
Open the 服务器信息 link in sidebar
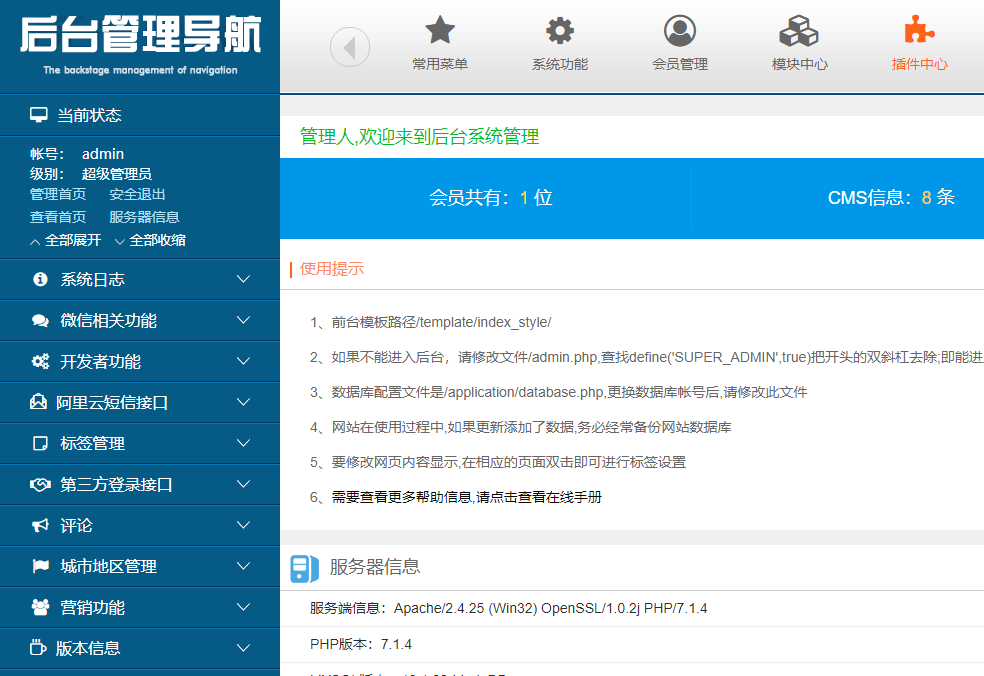tap(144, 217)
